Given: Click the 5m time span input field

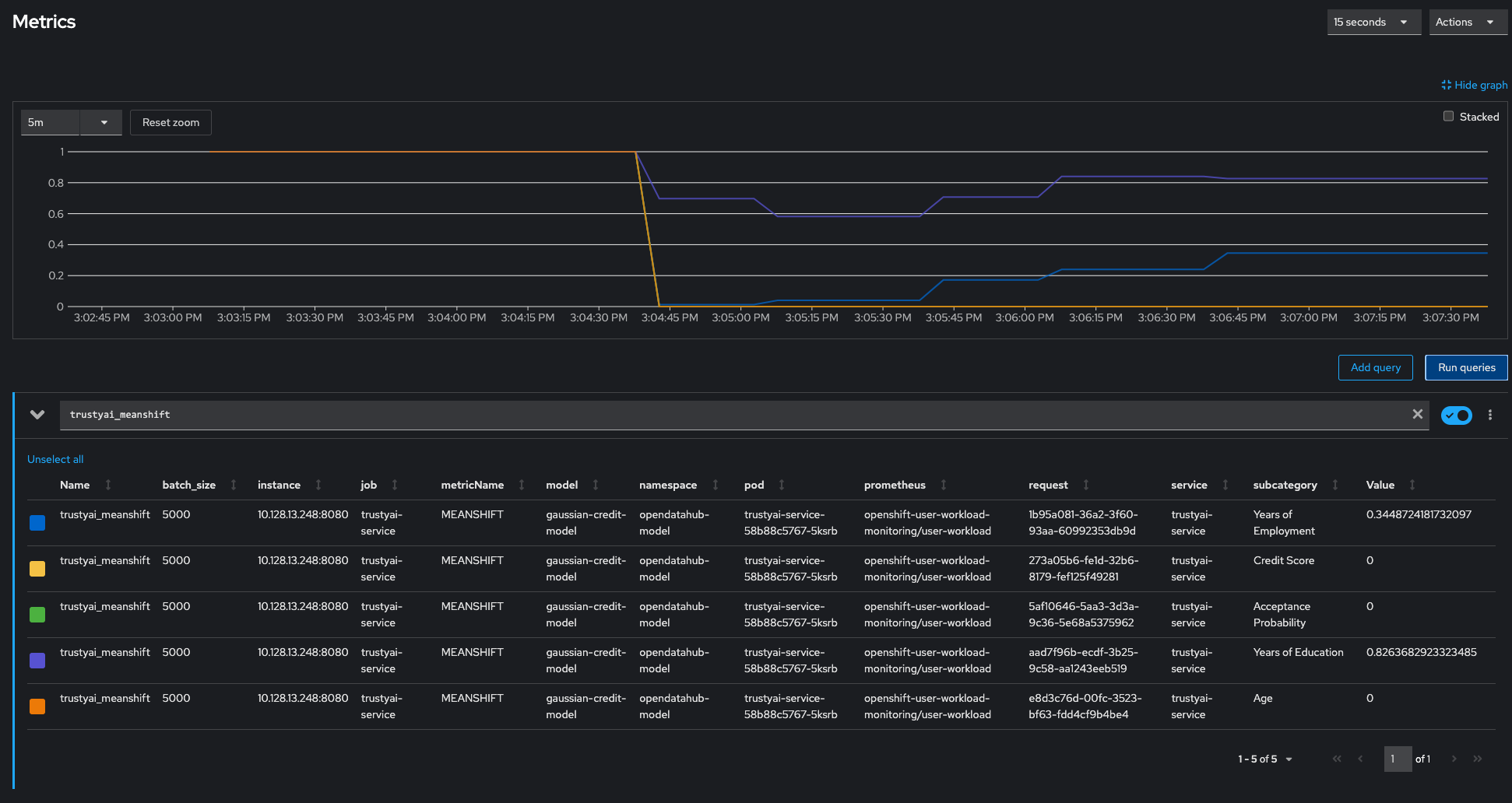Looking at the screenshot, I should (51, 122).
